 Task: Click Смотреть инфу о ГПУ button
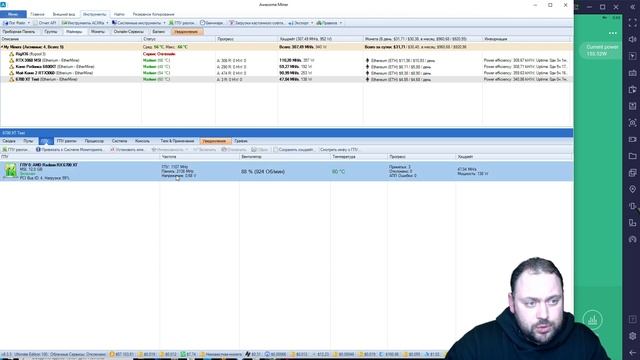pos(340,150)
